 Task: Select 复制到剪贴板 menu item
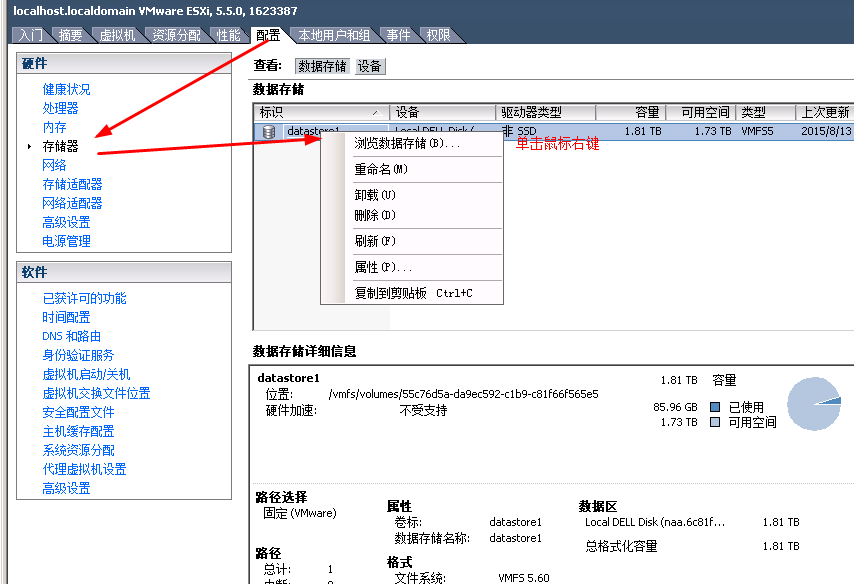(x=413, y=293)
